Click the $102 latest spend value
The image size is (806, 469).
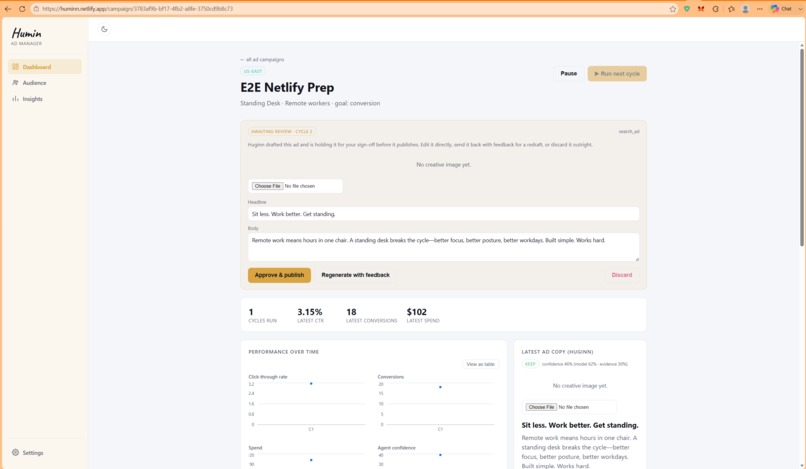[416, 312]
